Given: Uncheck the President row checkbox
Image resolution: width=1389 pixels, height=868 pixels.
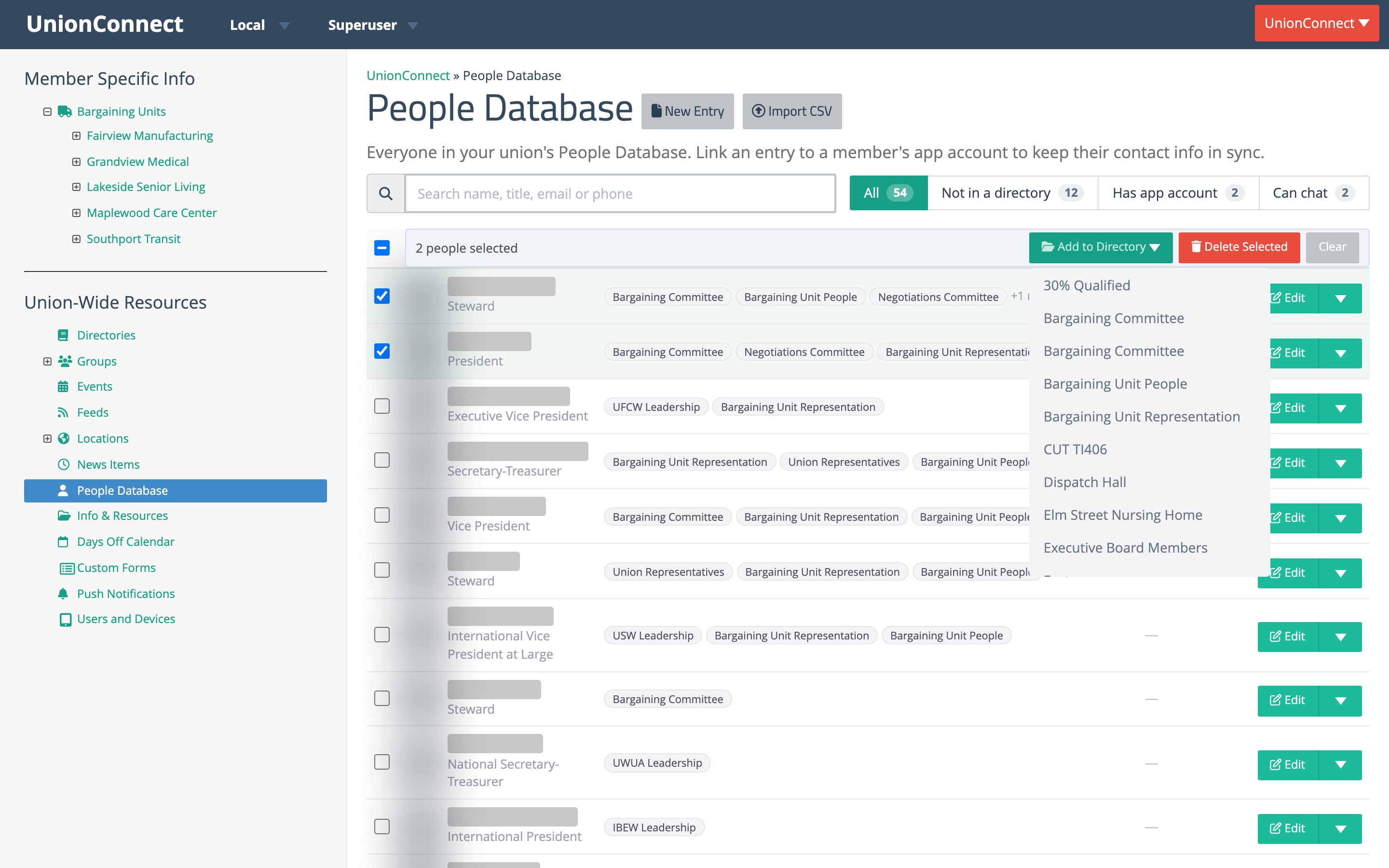Looking at the screenshot, I should click(x=381, y=351).
